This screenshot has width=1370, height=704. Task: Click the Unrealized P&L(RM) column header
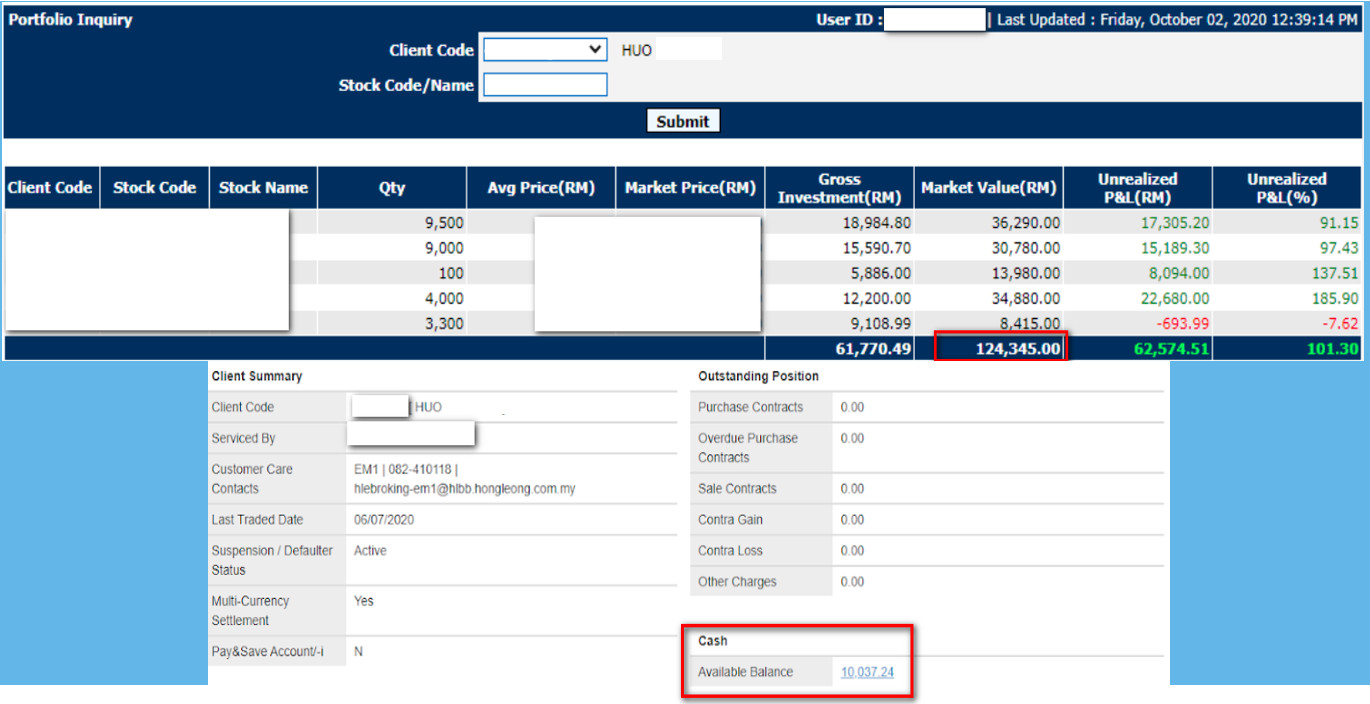1138,188
